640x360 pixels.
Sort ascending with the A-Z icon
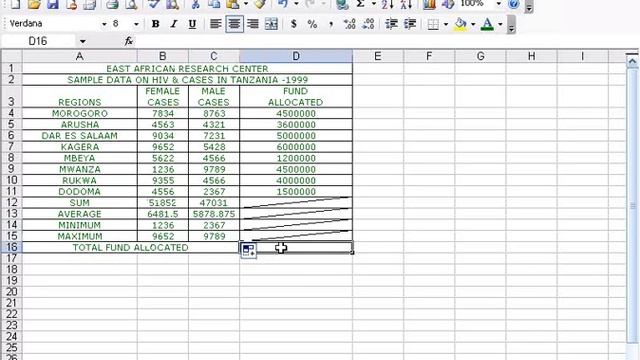(387, 4)
